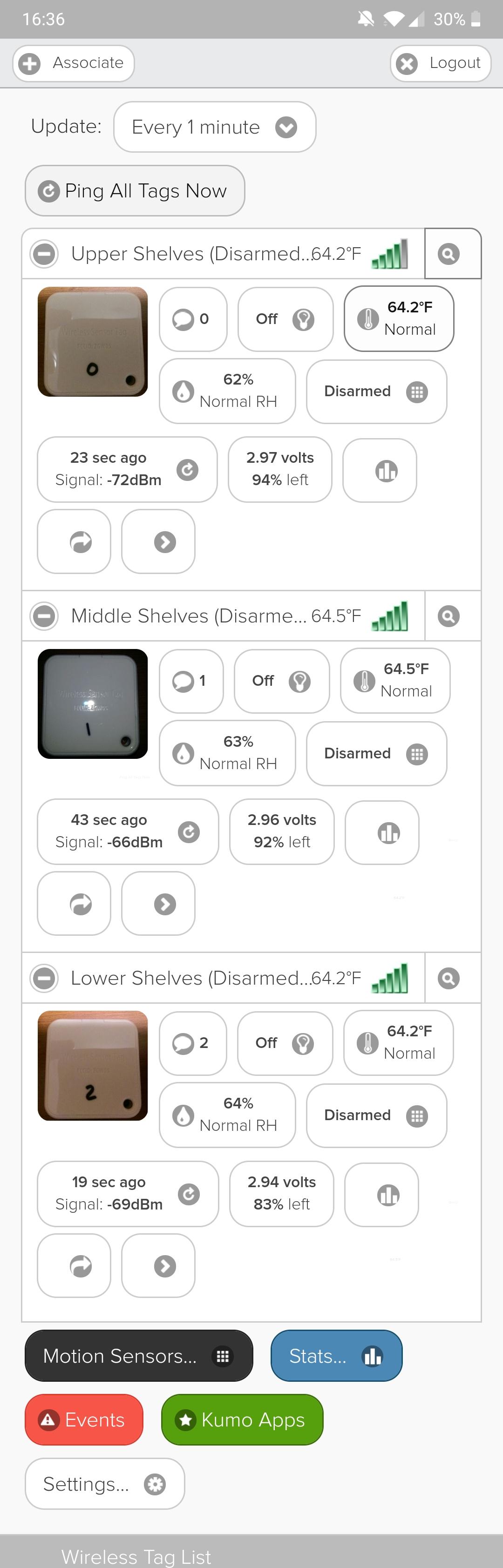Open the share arrow button under Lower Shelves
The image size is (503, 1568).
[74, 1265]
